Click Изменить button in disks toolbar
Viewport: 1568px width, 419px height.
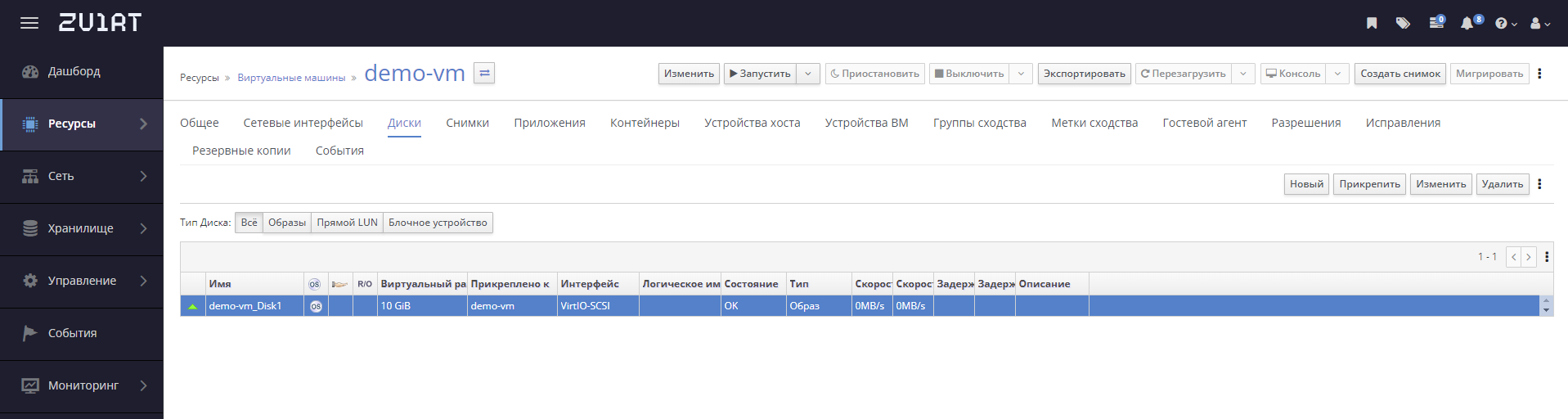point(1441,184)
